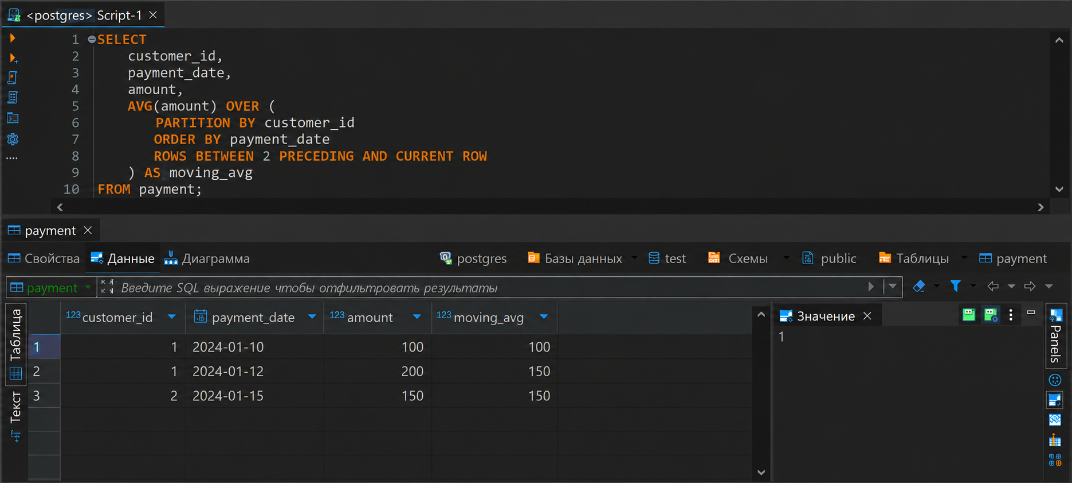Viewport: 1072px width, 483px height.
Task: Switch to the Данные tab
Action: (122, 259)
